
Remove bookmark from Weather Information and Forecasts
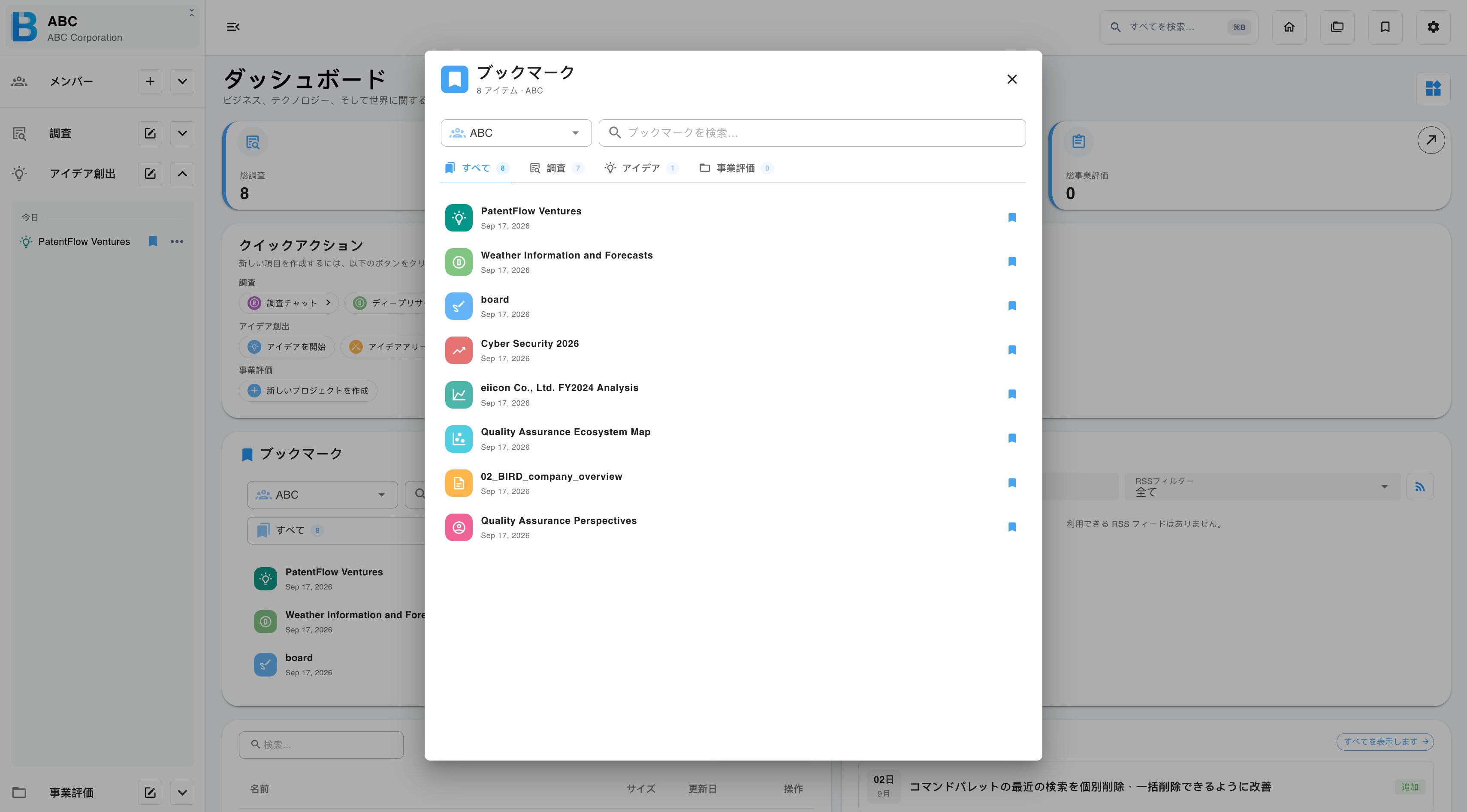pos(1012,262)
